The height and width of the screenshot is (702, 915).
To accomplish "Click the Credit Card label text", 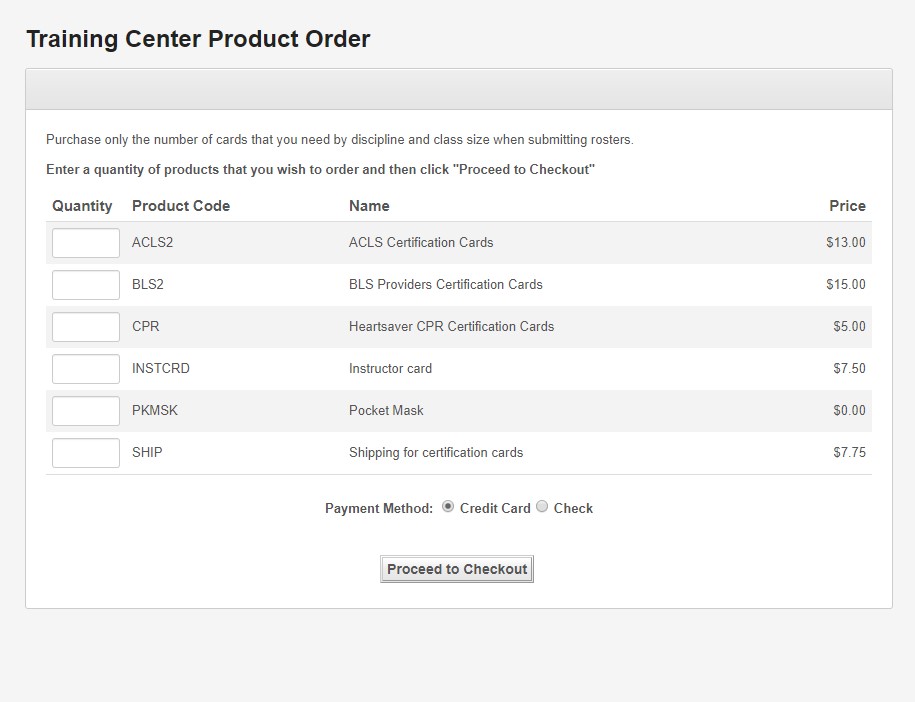I will coord(495,508).
